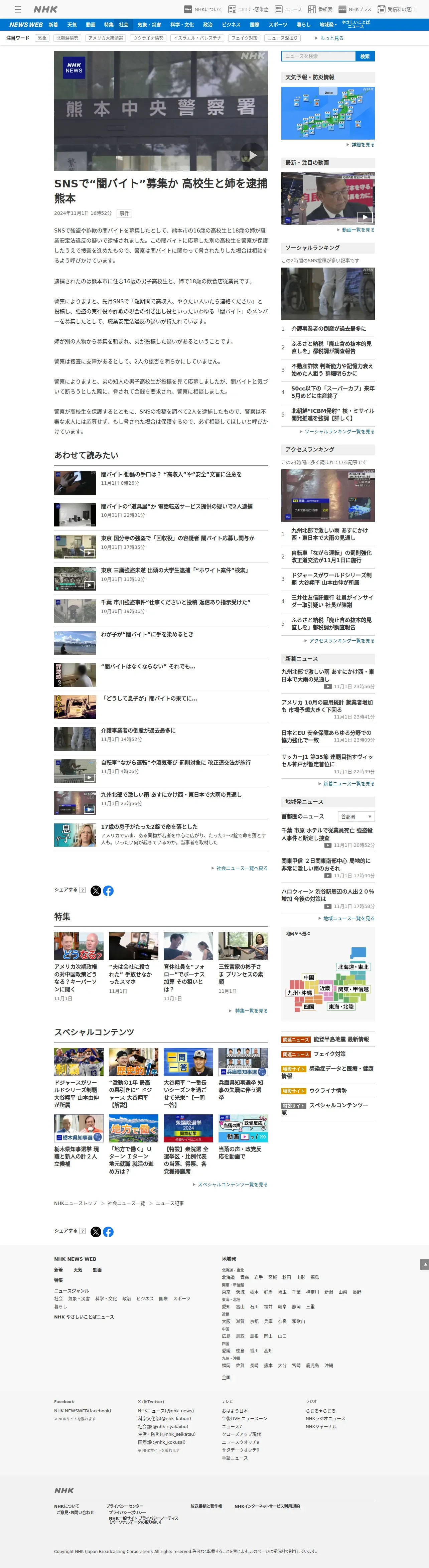Screen dimensions: 429x1568
Task: Share on Facebook above the 特集 heading
Action: click(x=108, y=891)
